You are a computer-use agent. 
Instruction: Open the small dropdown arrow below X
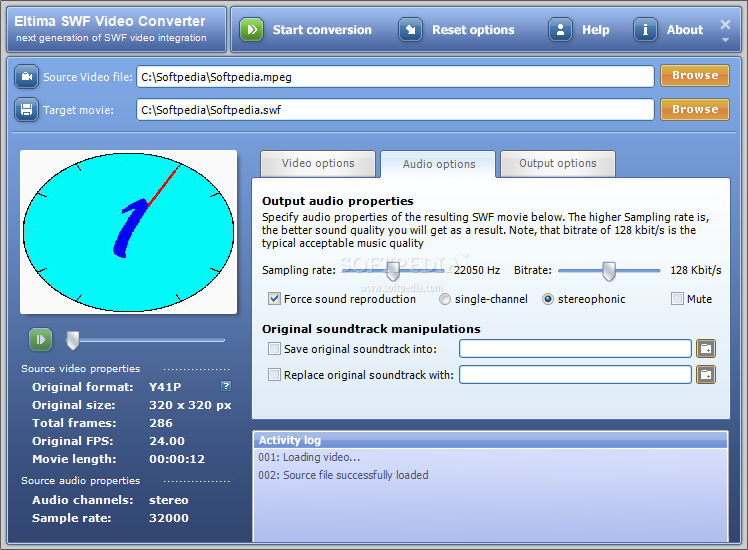pyautogui.click(x=725, y=40)
